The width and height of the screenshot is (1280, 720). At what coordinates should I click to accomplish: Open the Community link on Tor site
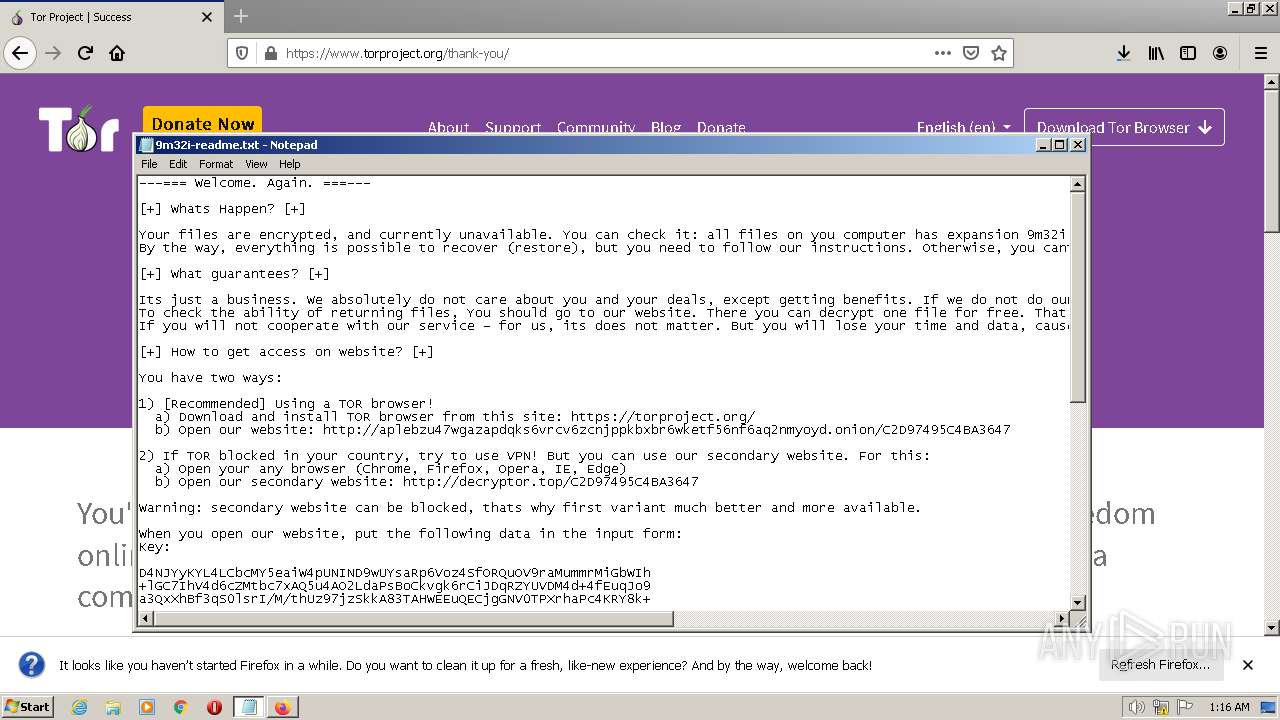coord(596,127)
